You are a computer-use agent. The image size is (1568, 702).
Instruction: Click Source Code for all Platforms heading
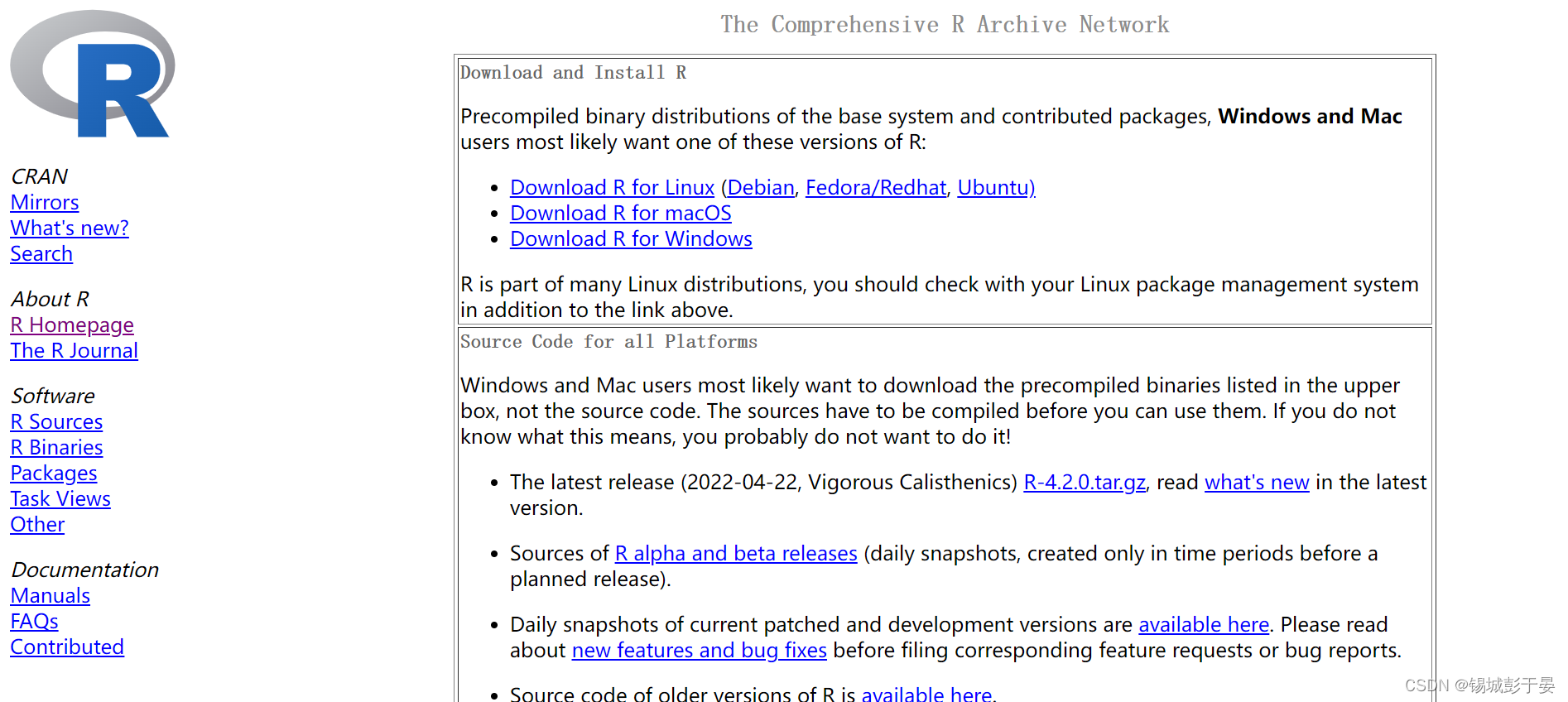coord(608,342)
